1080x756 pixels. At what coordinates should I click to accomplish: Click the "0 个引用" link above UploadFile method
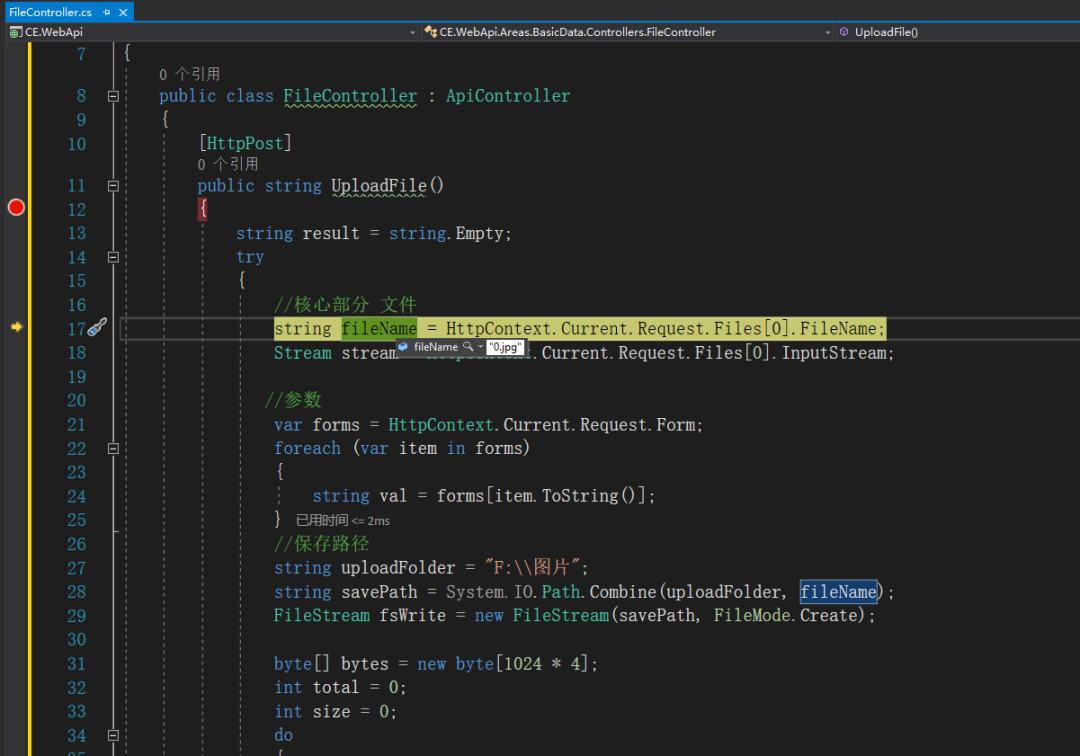coord(227,164)
